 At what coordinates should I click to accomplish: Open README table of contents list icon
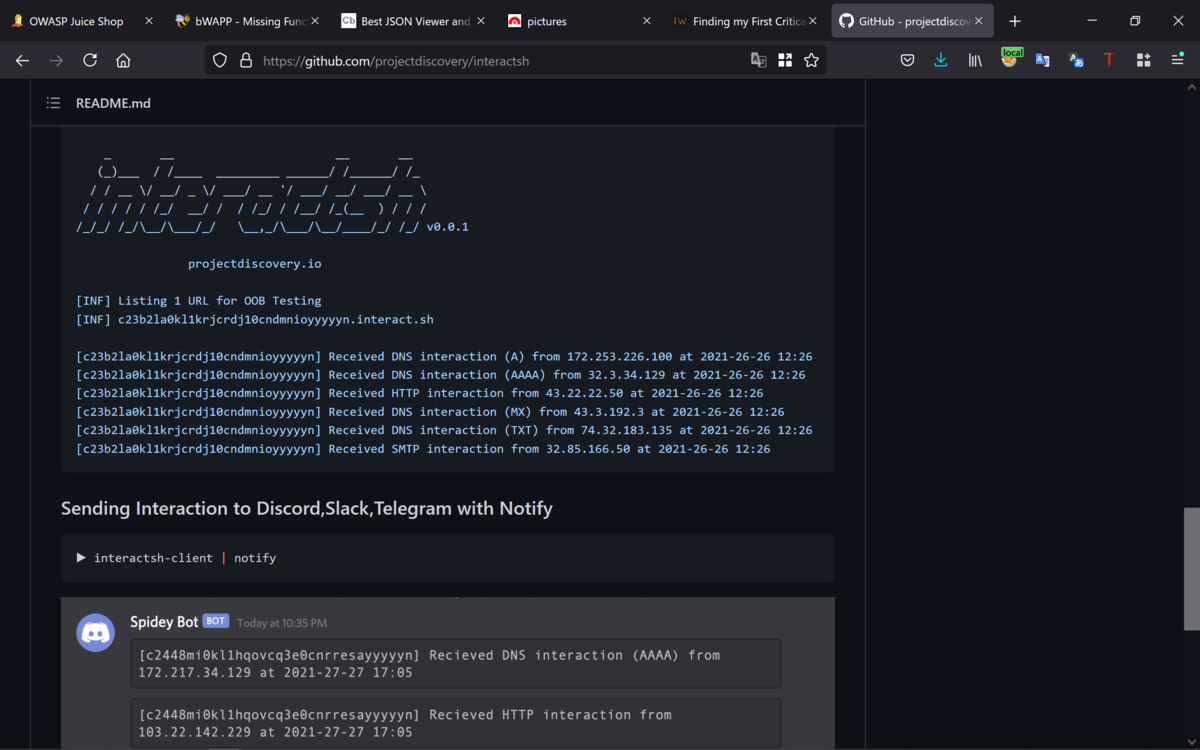click(x=52, y=103)
